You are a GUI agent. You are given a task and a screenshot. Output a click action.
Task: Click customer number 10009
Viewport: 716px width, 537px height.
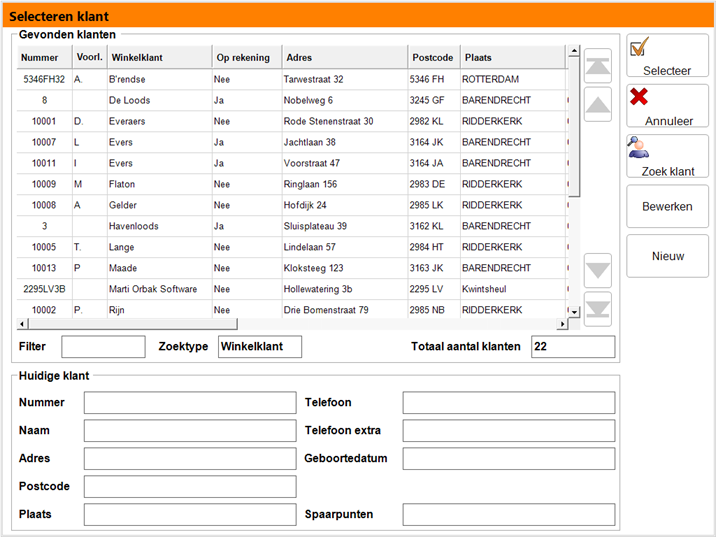(x=44, y=184)
